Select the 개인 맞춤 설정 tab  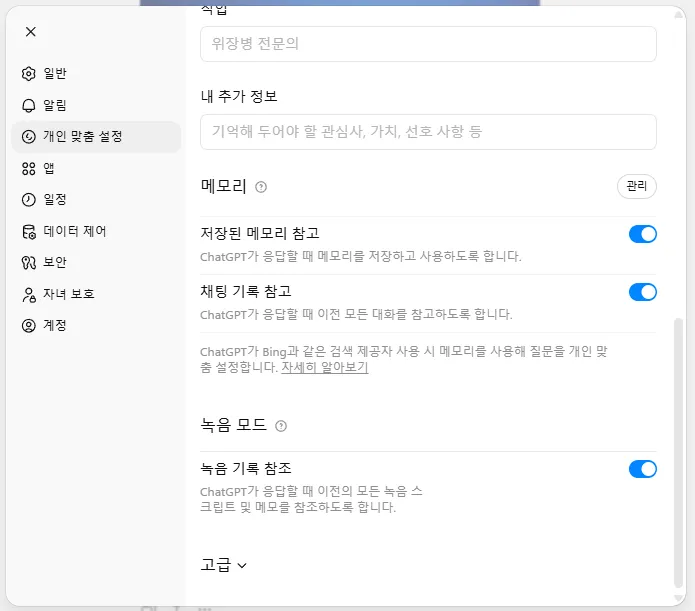[x=96, y=137]
